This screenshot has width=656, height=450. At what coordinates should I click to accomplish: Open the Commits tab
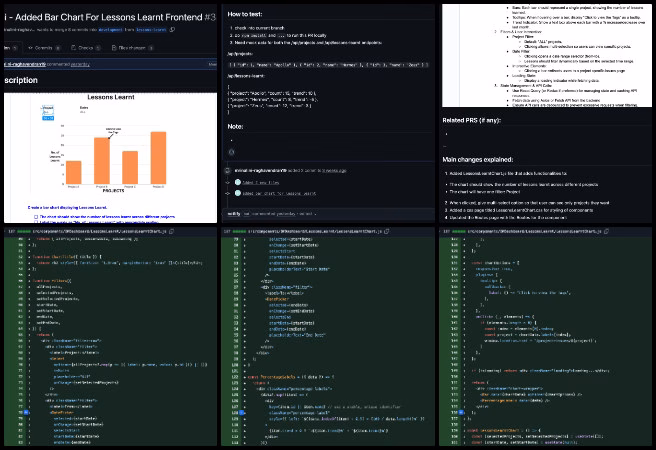tap(44, 48)
